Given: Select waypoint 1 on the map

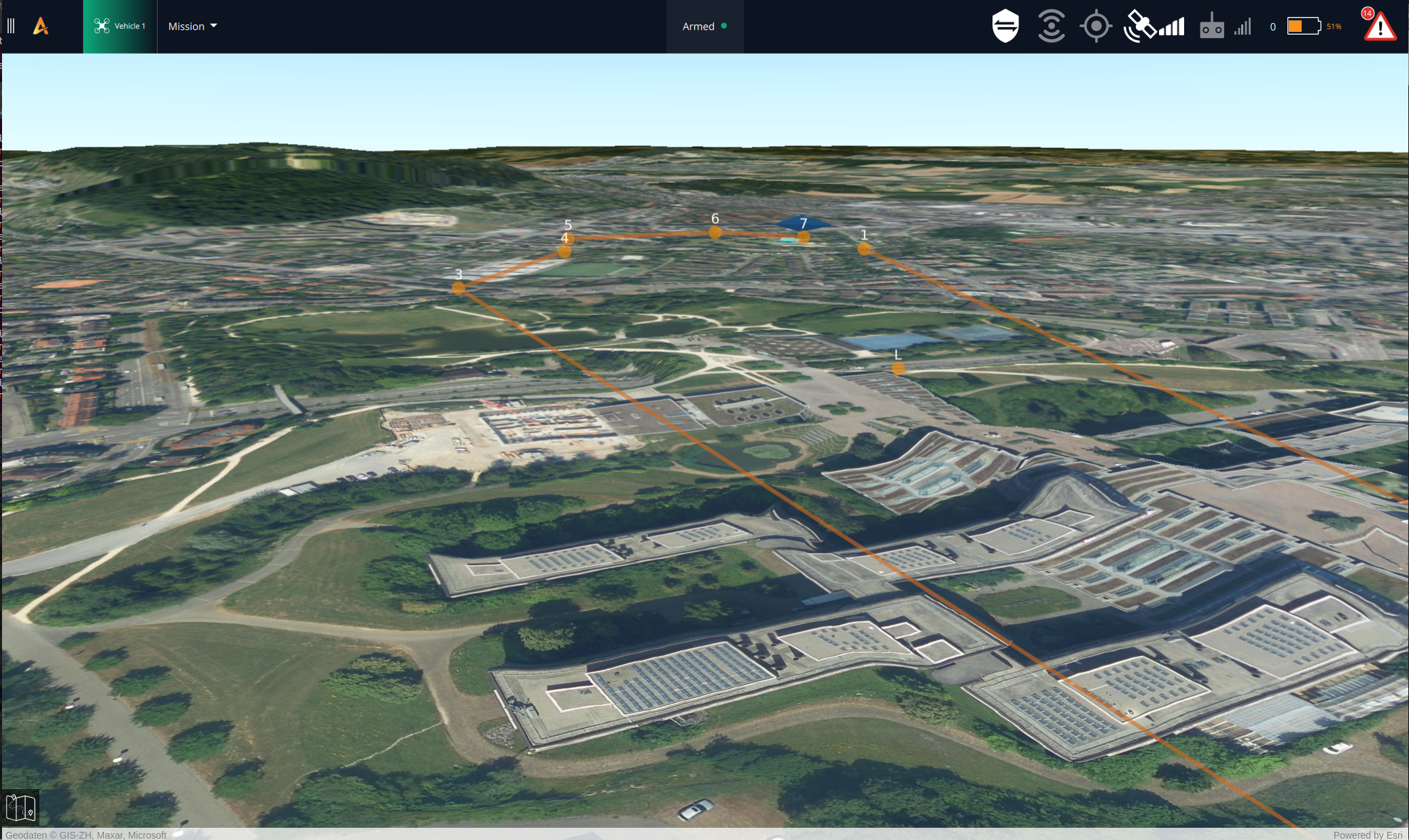Looking at the screenshot, I should coord(863,249).
